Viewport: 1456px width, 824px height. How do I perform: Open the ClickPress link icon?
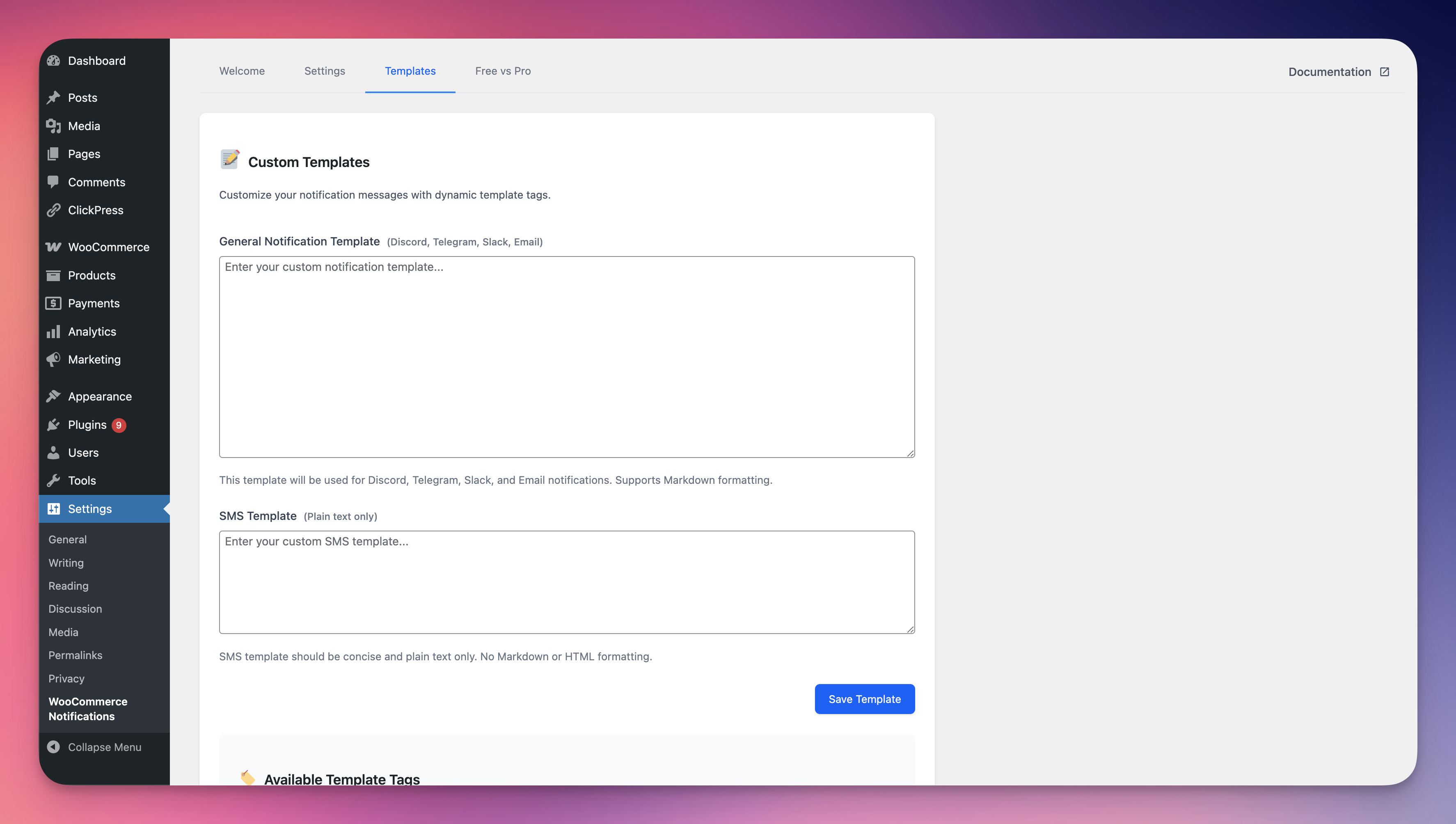(x=54, y=210)
